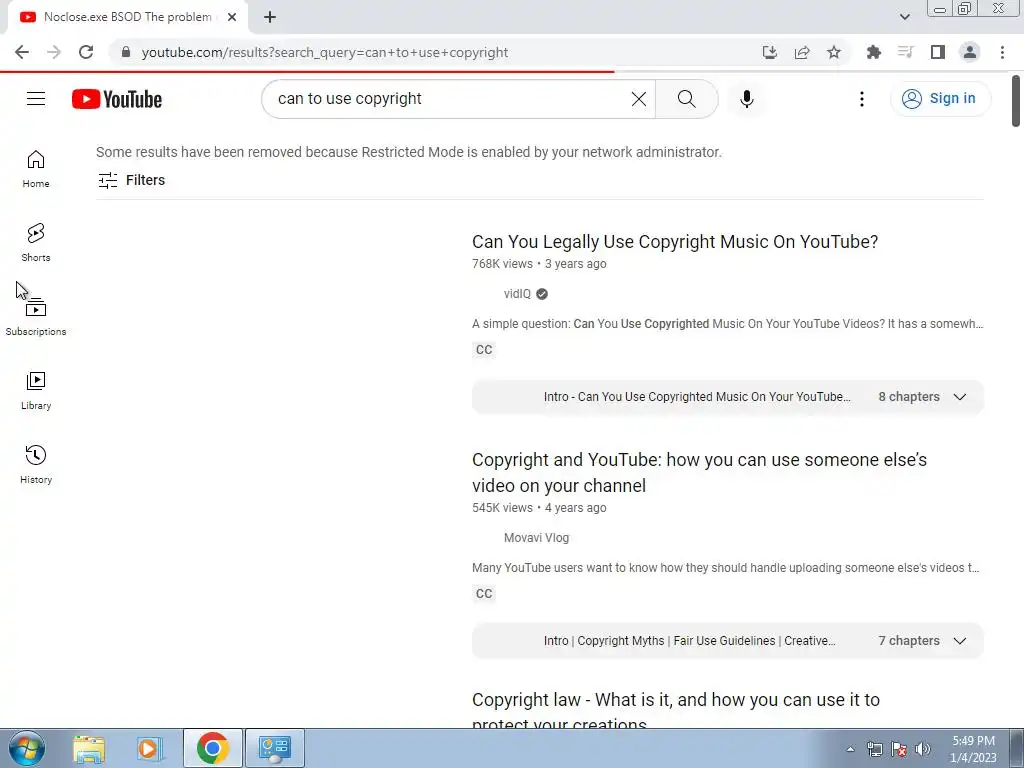This screenshot has width=1024, height=768.
Task: Open Shorts in the sidebar
Action: click(36, 243)
